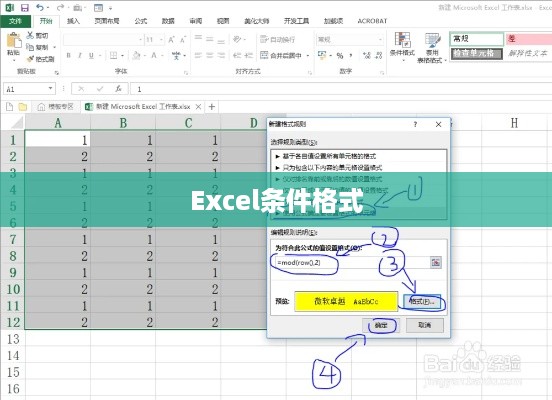552x400 pixels.
Task: Click Format as Table (套用表格格式) icon
Action: click(432, 40)
